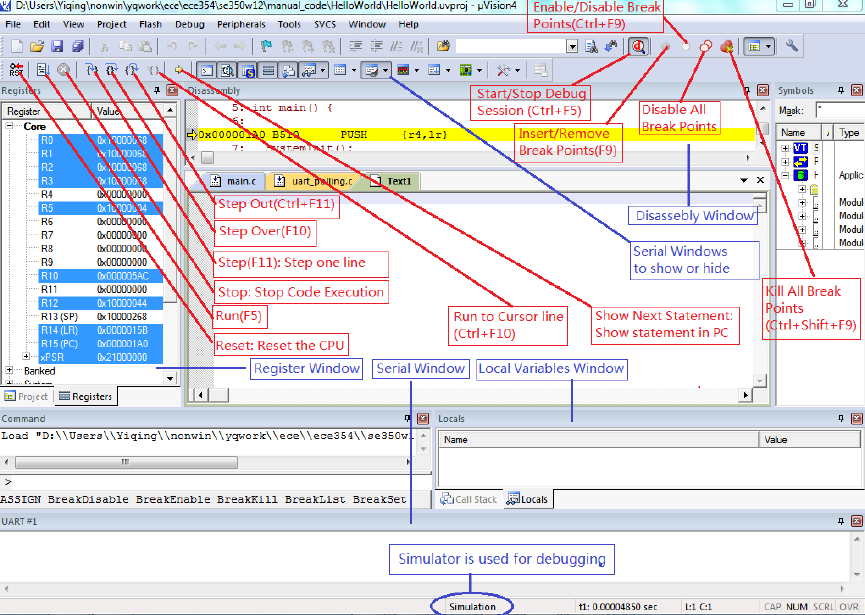Toggle the Start/Stop Debug Session button
This screenshot has height=615, width=865.
tap(637, 46)
